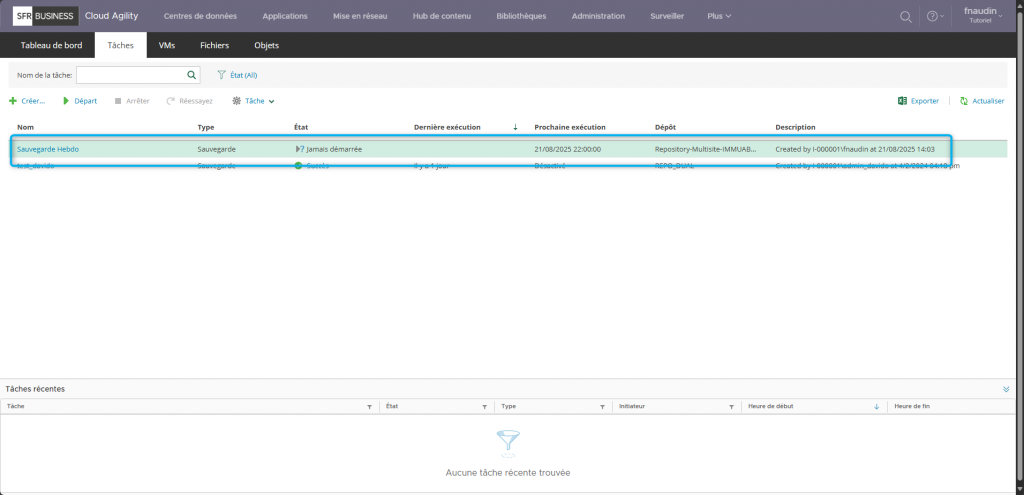Screen dimensions: 1024x495
Task: Open Mise en réseau menu
Action: pos(360,16)
